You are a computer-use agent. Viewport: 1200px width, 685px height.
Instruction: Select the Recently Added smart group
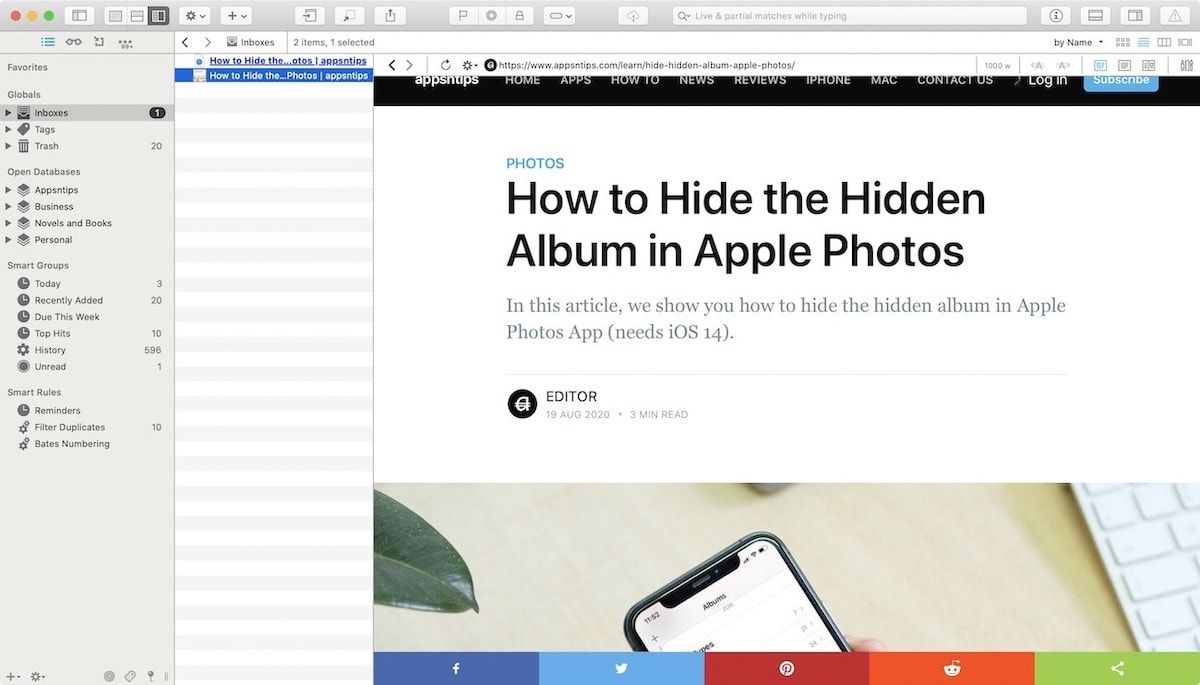tap(68, 300)
